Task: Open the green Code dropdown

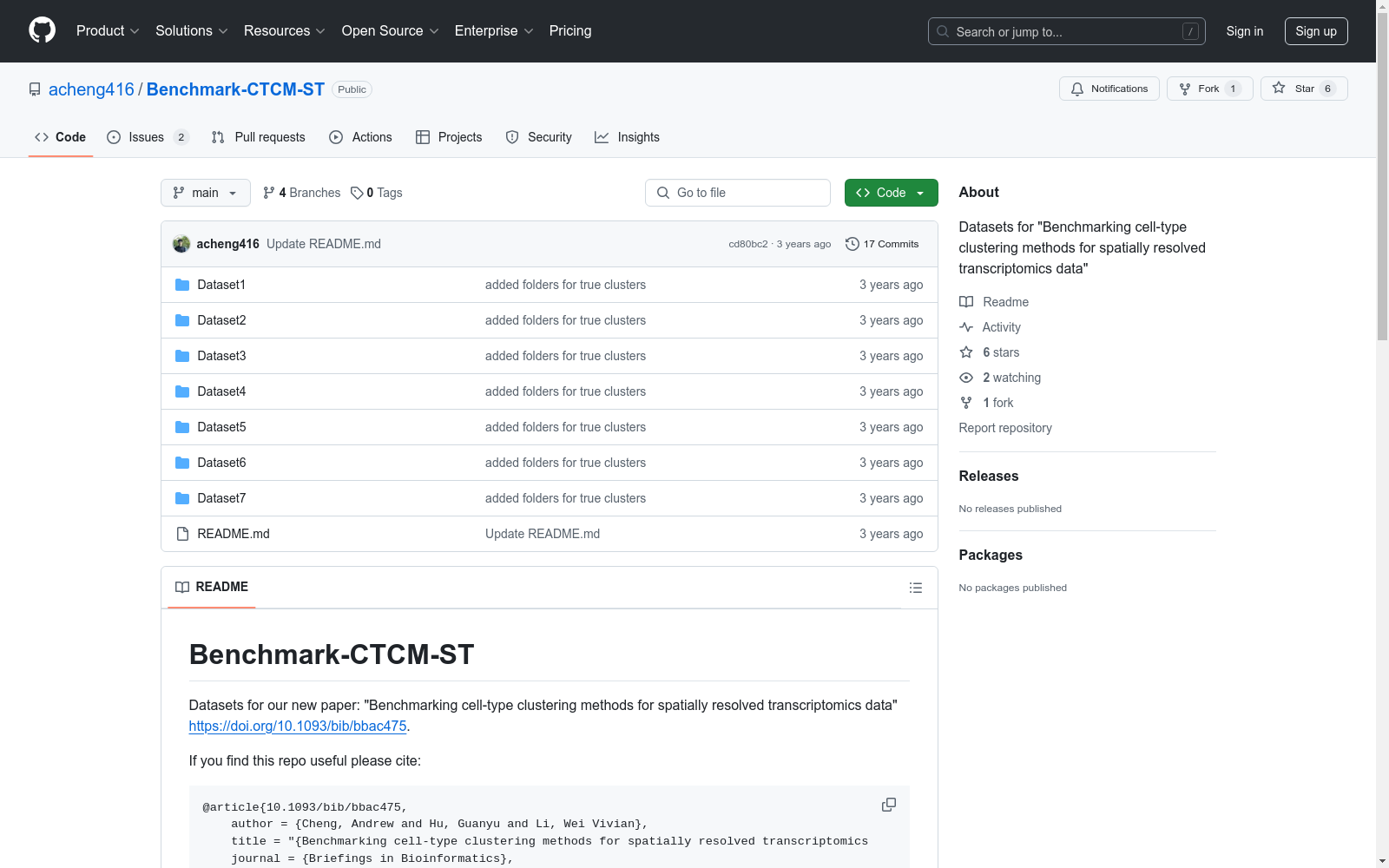Action: (x=891, y=193)
